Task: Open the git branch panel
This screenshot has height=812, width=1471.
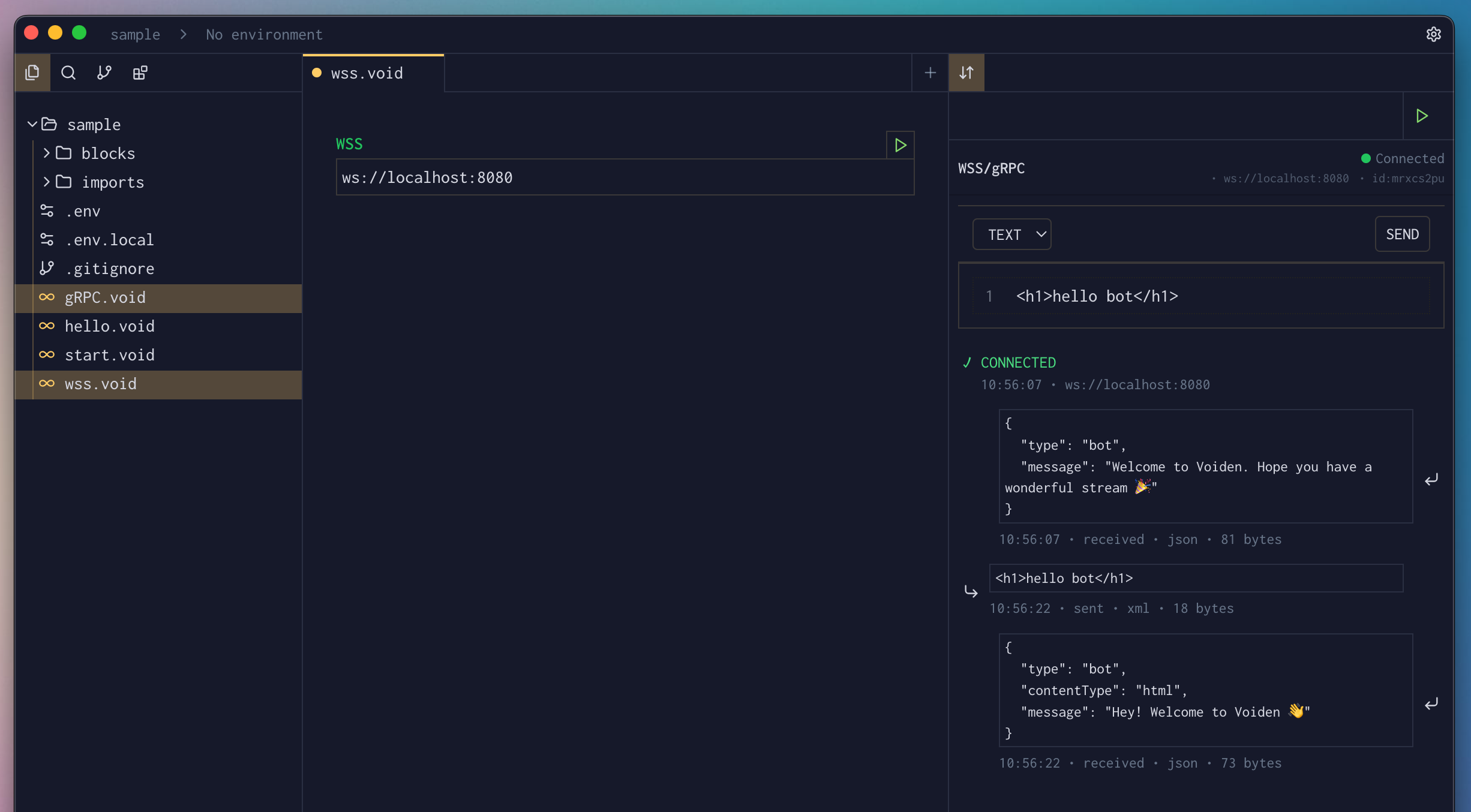Action: (x=104, y=72)
